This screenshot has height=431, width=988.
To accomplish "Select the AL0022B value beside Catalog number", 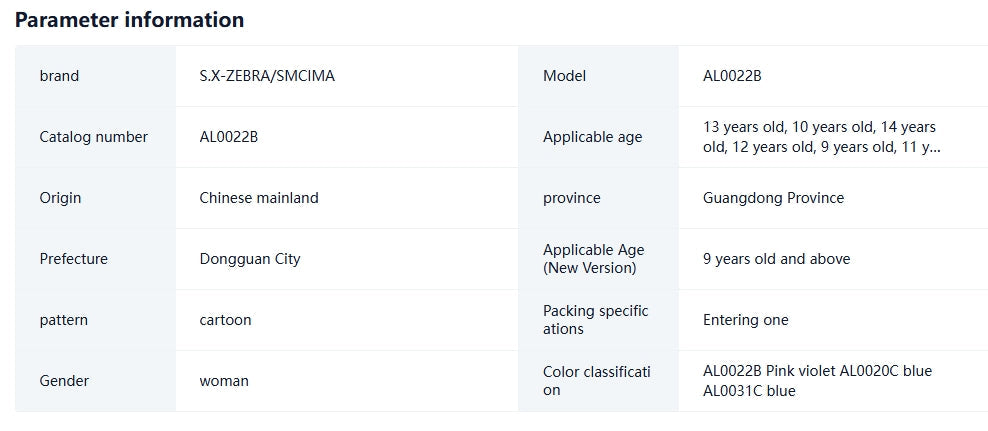I will pyautogui.click(x=229, y=137).
